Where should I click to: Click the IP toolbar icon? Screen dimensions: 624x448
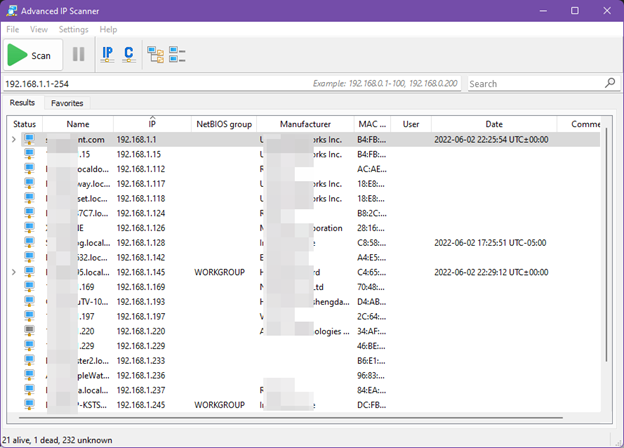click(108, 55)
